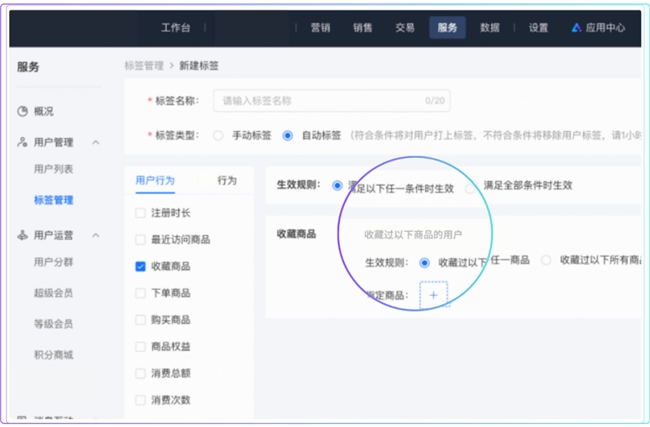The image size is (650, 427).
Task: Switch to the 行为 tab
Action: [227, 181]
